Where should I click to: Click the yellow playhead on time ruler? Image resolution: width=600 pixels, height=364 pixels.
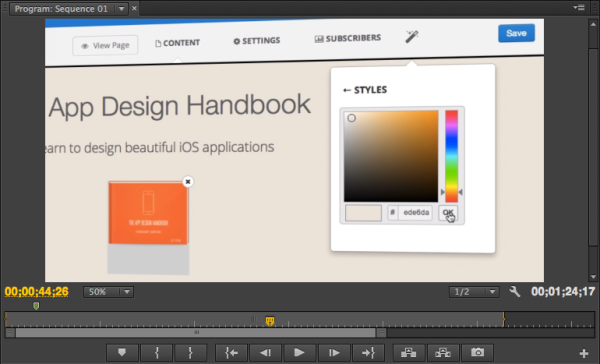point(270,321)
